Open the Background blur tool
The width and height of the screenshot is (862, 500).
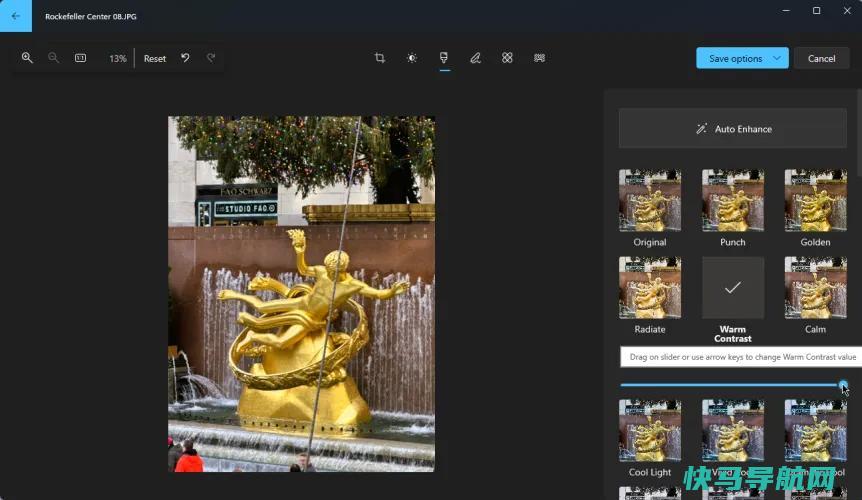[x=539, y=58]
